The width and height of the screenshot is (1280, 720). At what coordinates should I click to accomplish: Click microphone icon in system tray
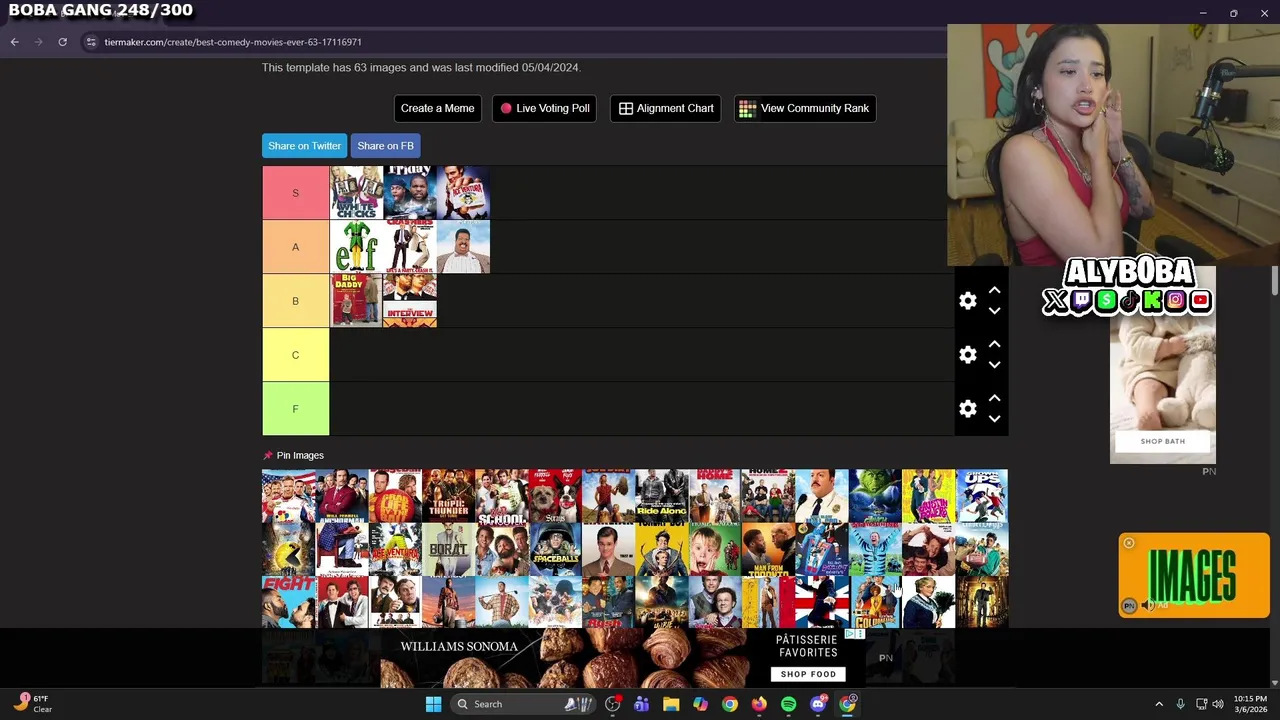point(1181,704)
